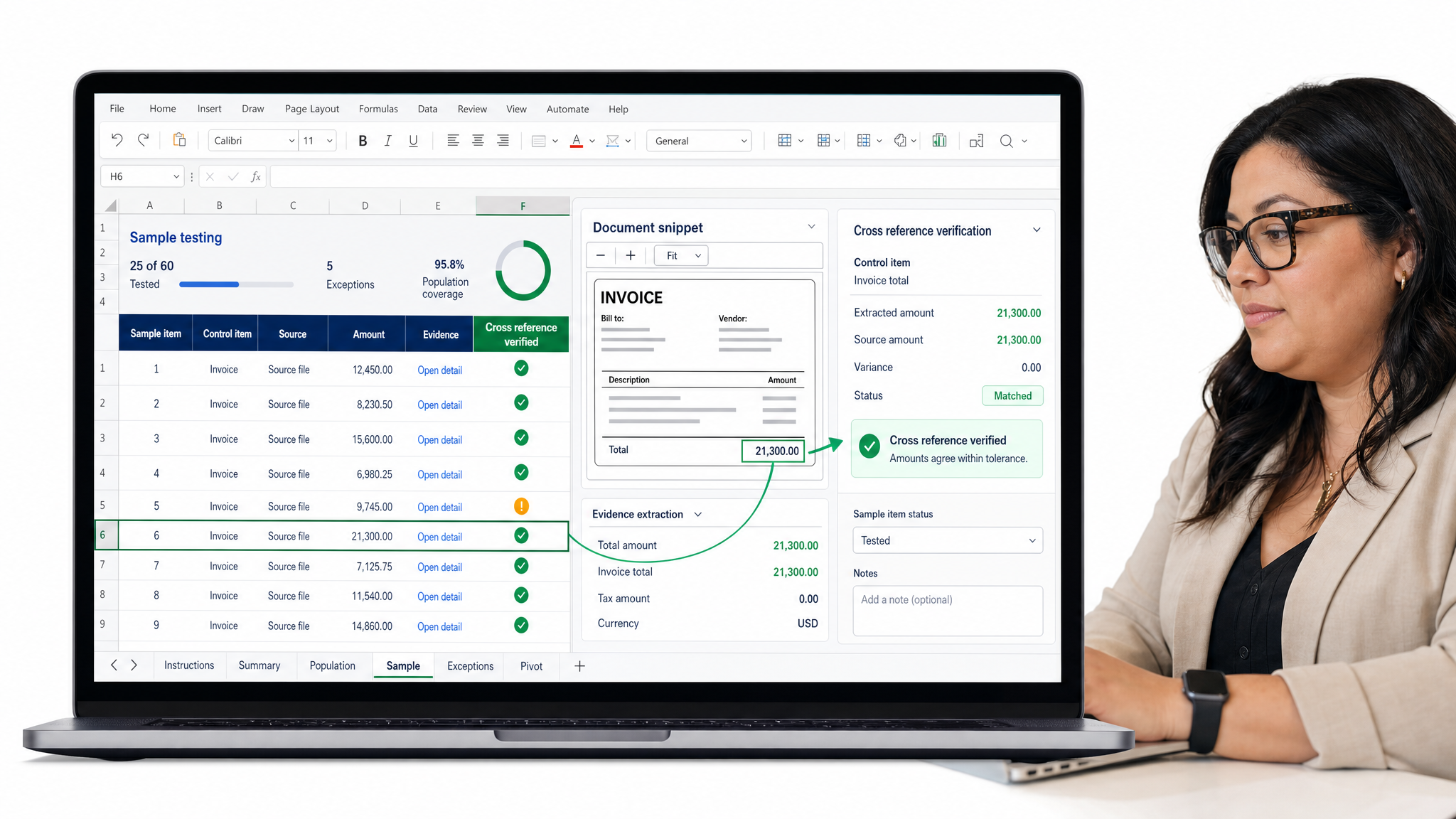Viewport: 1456px width, 819px height.
Task: Open the Calibri font name dropdown
Action: pos(291,141)
